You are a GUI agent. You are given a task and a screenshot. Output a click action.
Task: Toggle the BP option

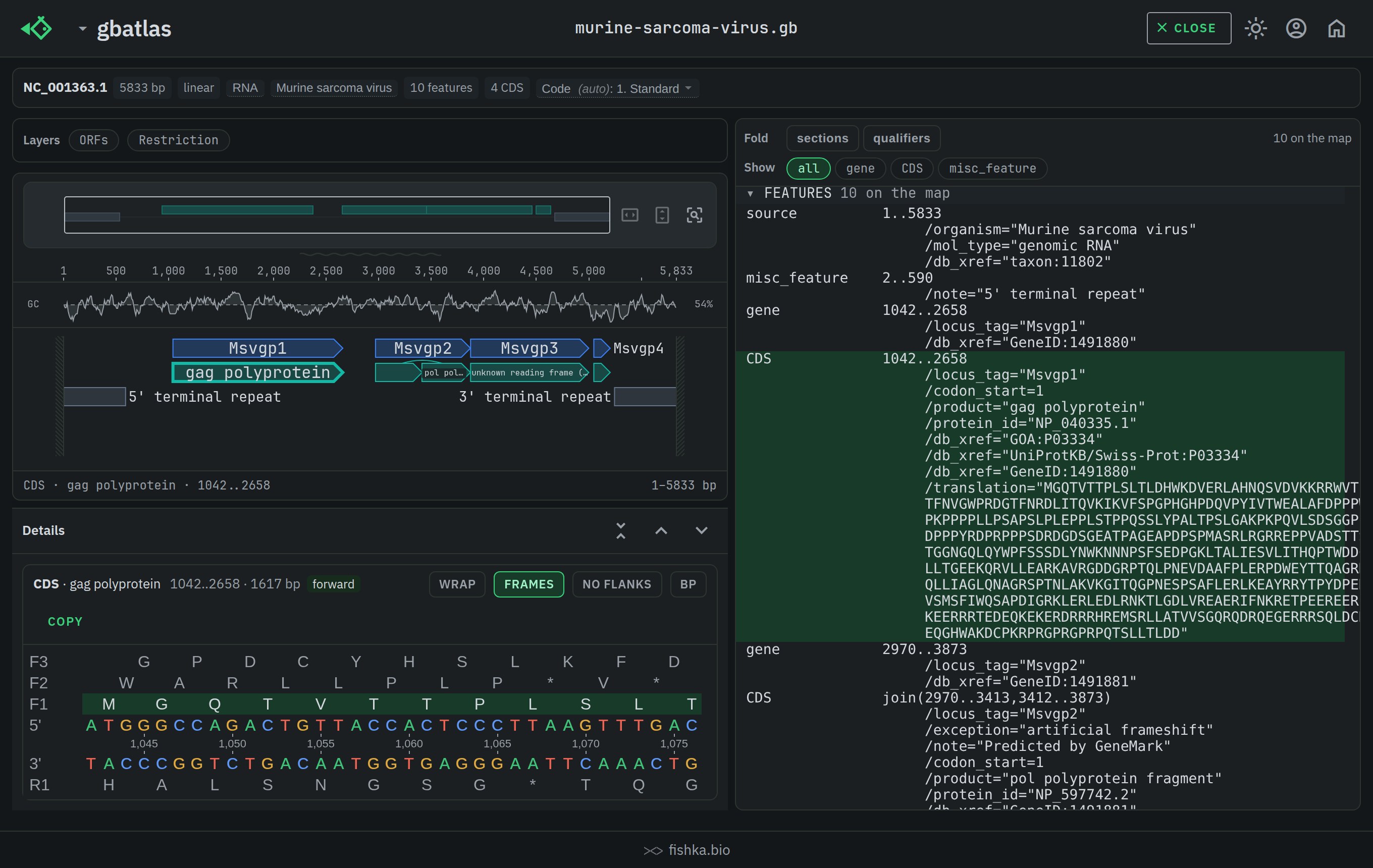point(688,585)
